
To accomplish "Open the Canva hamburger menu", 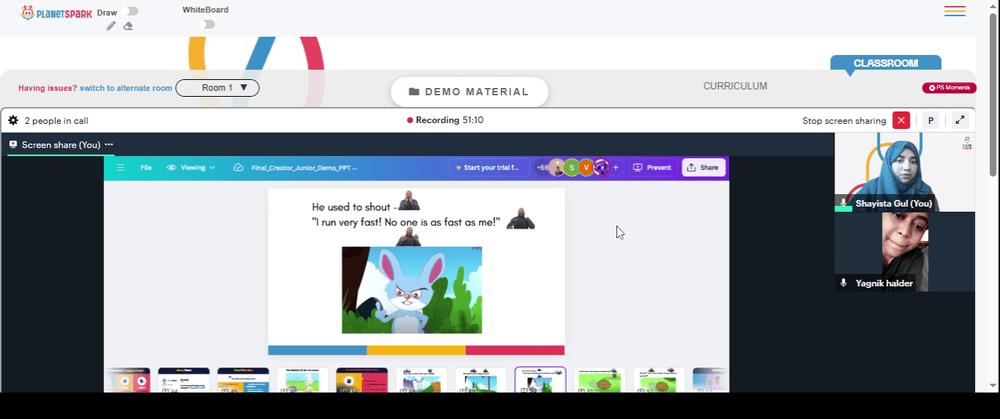I will [x=120, y=168].
